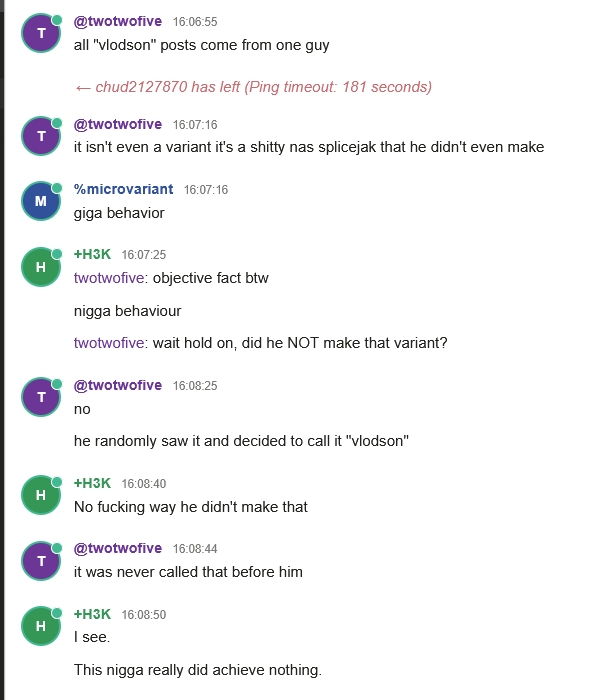Click microvariant's blue M avatar

41,201
